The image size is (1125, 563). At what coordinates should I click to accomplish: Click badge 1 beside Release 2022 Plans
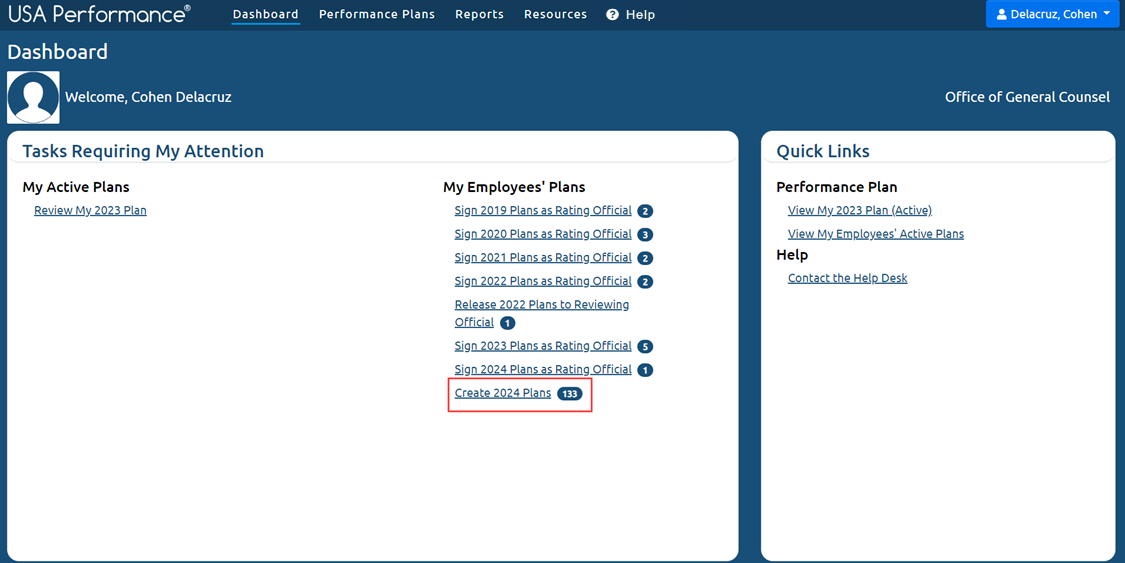(507, 323)
